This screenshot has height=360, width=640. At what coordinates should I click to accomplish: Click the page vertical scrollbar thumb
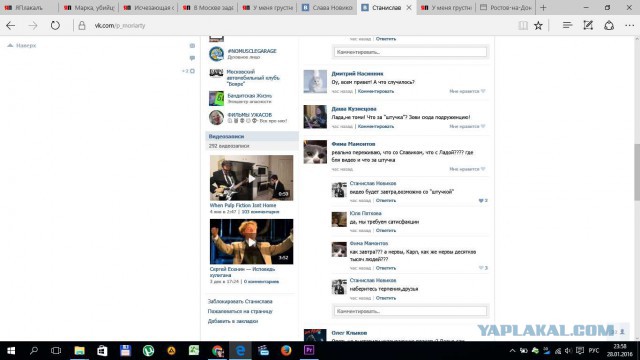tap(637, 172)
